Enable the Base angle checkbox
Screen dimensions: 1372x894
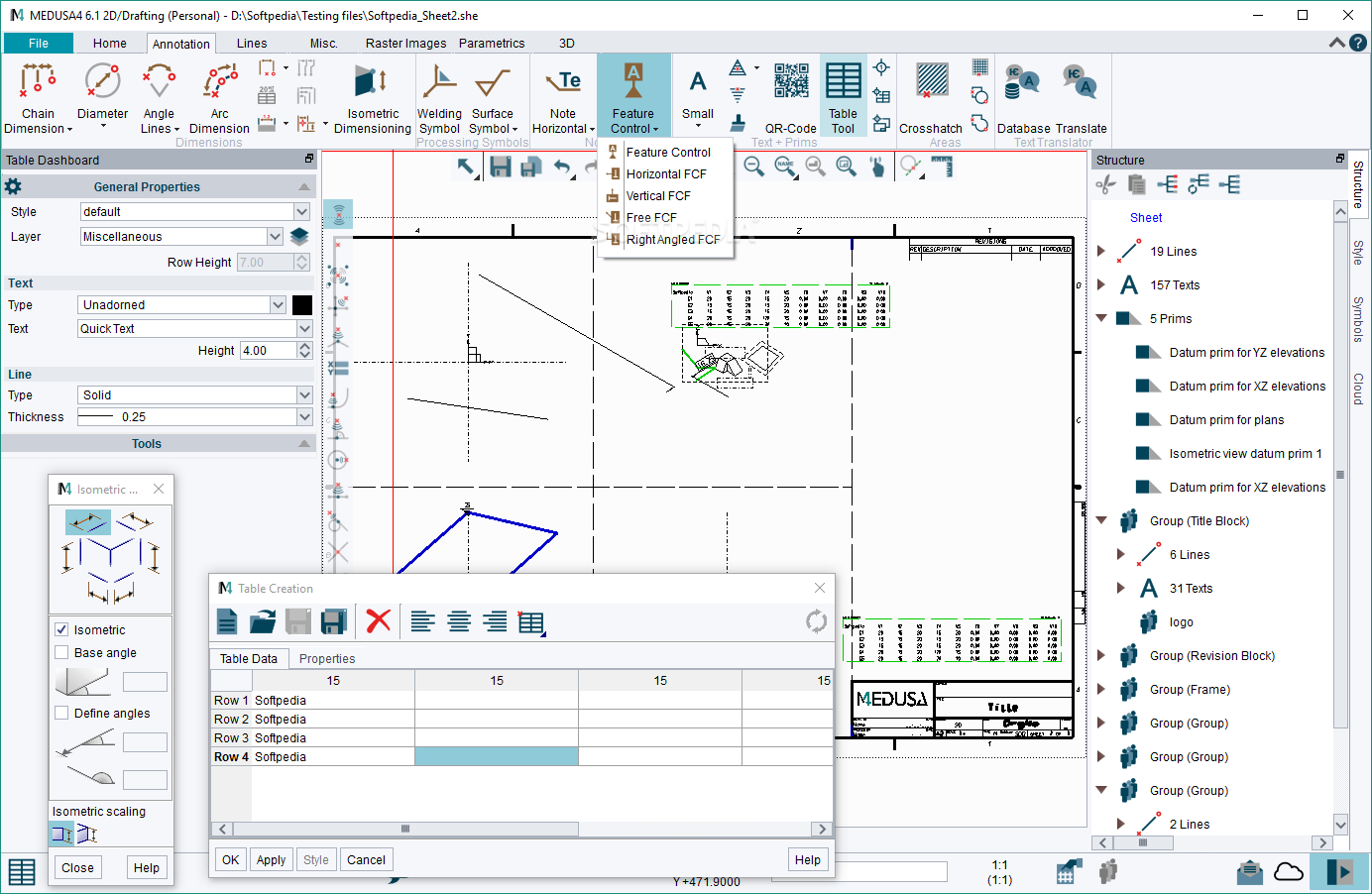point(61,653)
